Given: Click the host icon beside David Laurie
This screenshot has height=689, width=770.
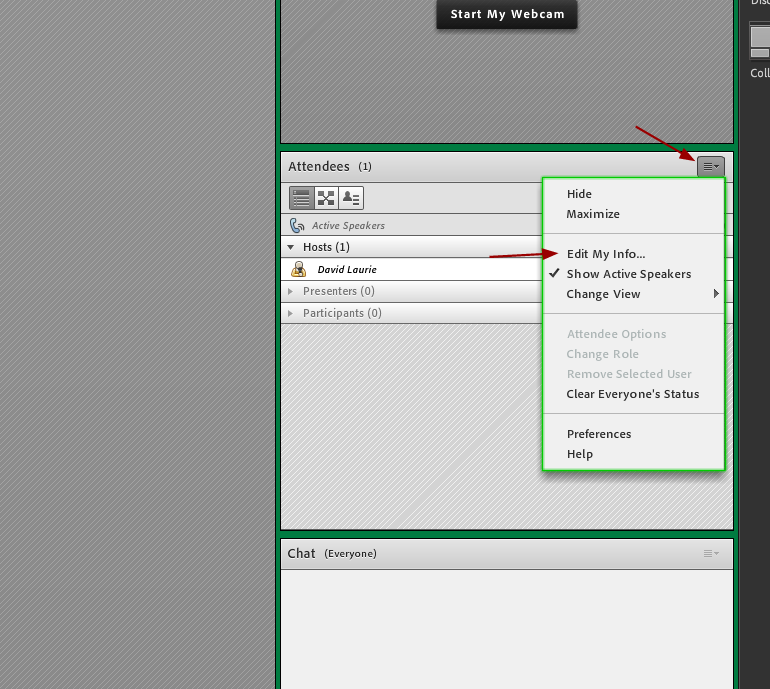Looking at the screenshot, I should point(298,269).
